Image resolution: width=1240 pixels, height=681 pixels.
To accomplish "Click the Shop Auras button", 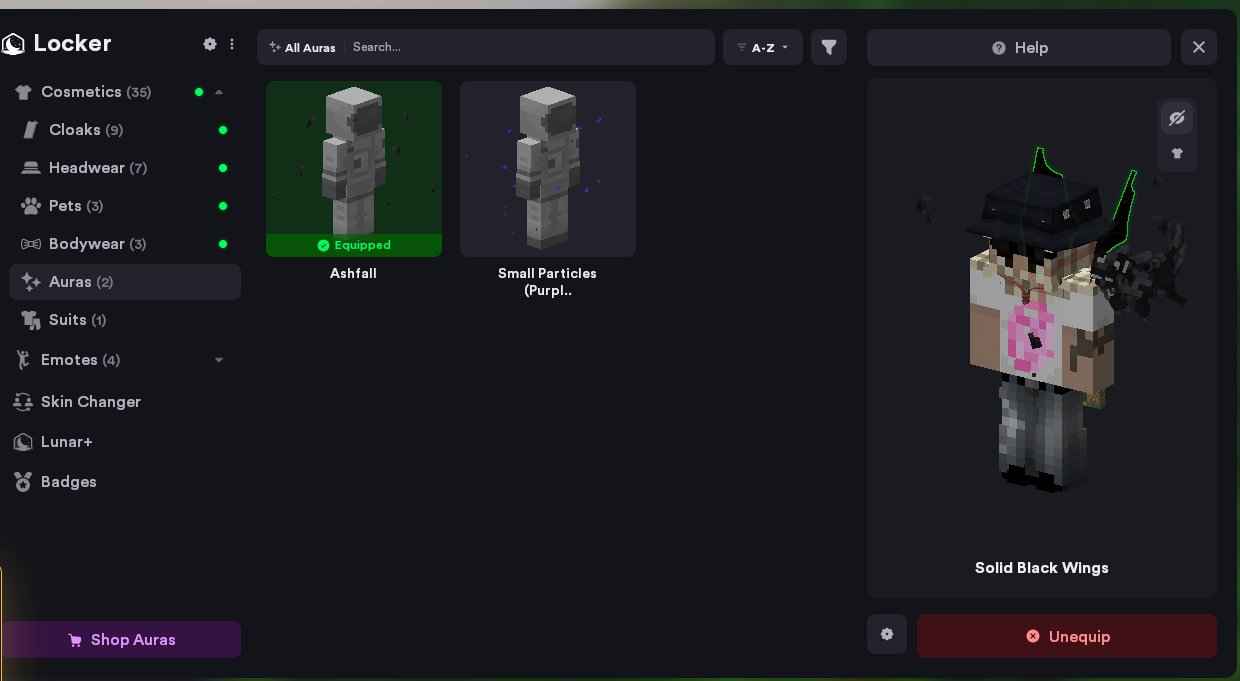I will tap(121, 640).
